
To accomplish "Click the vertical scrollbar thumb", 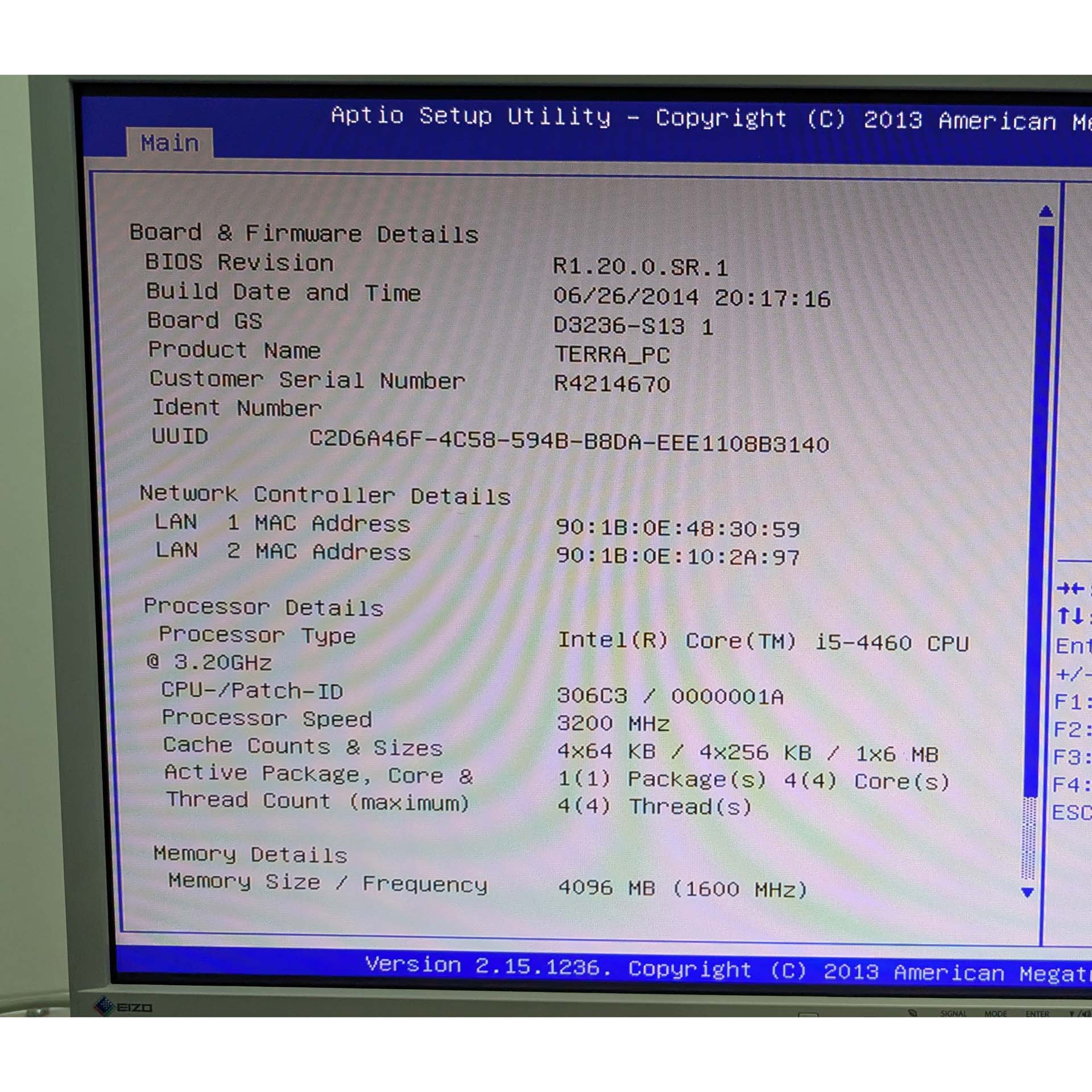I will tap(1040, 511).
